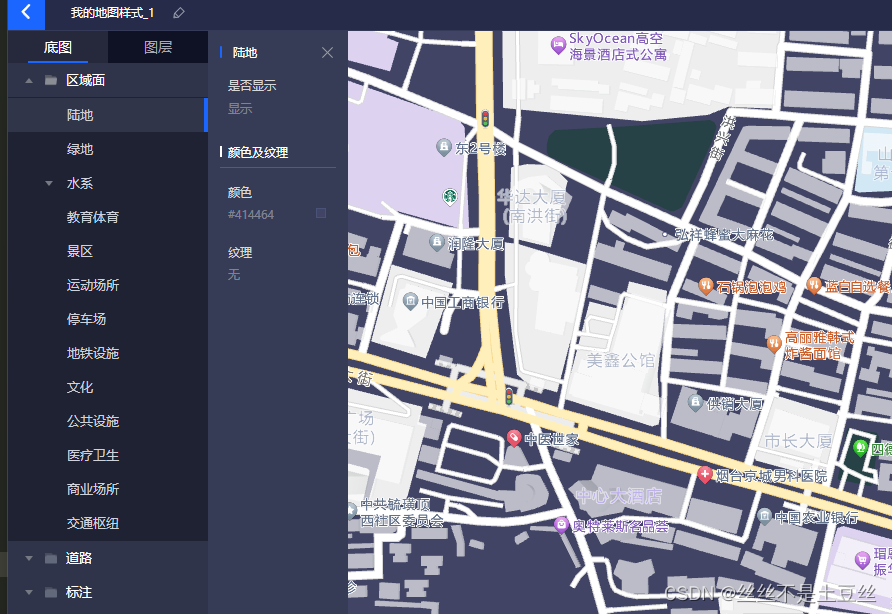Click the 蓝白自选餐 restaurant marker

(814, 285)
